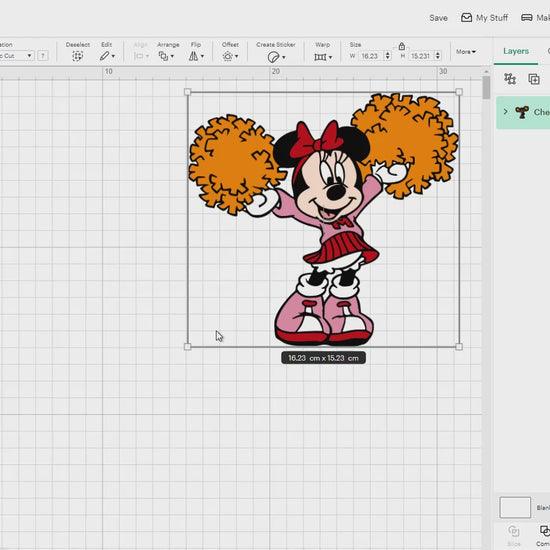The width and height of the screenshot is (550, 550).
Task: Click the bottom-left selection handle
Action: click(187, 347)
